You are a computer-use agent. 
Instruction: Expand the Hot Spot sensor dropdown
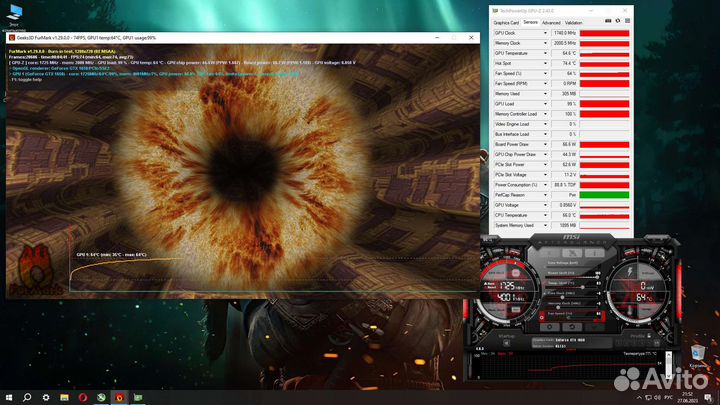(x=545, y=63)
